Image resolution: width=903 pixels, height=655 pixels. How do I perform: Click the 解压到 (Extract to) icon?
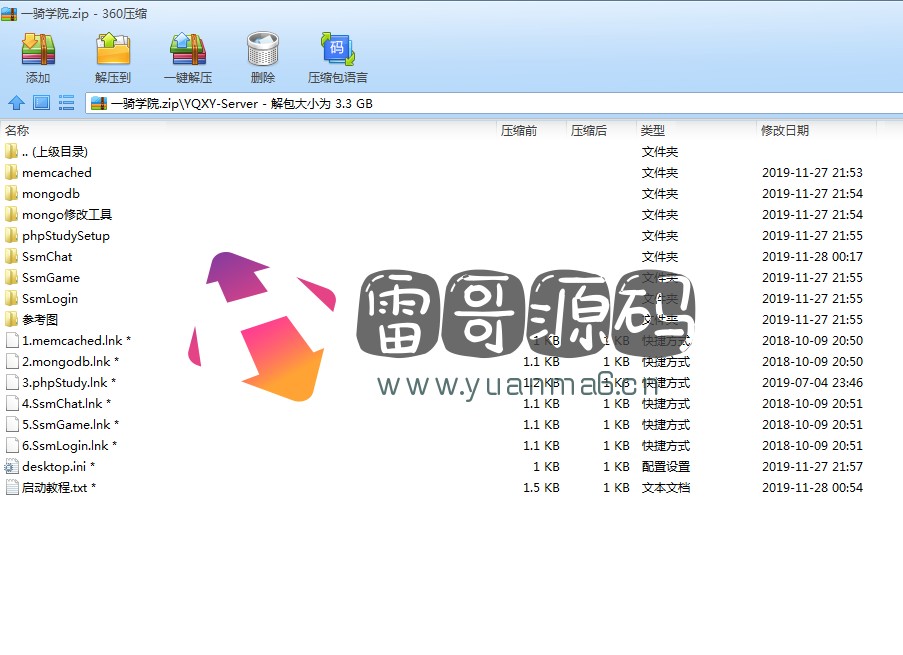coord(113,56)
